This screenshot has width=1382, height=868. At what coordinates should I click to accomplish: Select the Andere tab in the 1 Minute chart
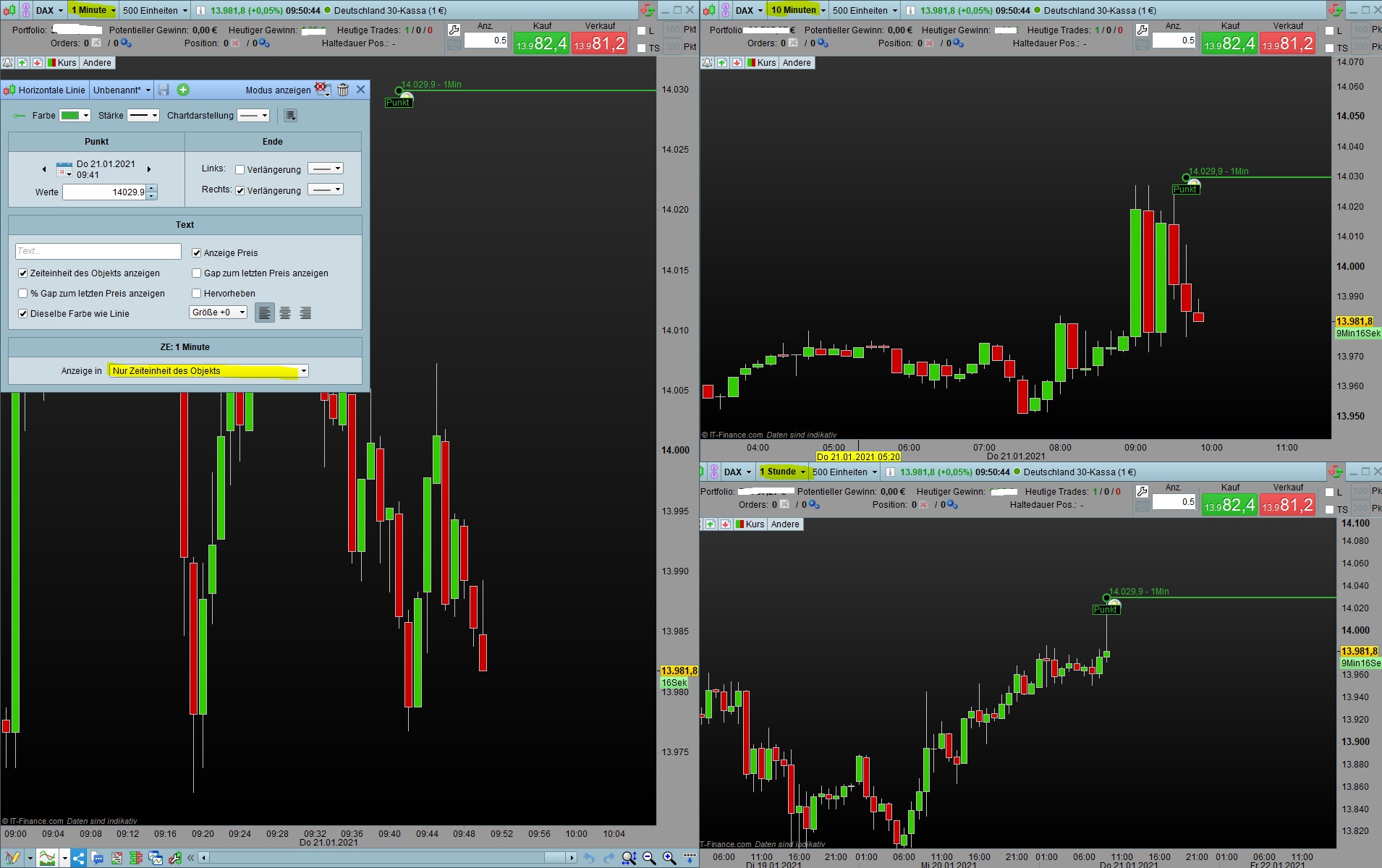point(97,63)
